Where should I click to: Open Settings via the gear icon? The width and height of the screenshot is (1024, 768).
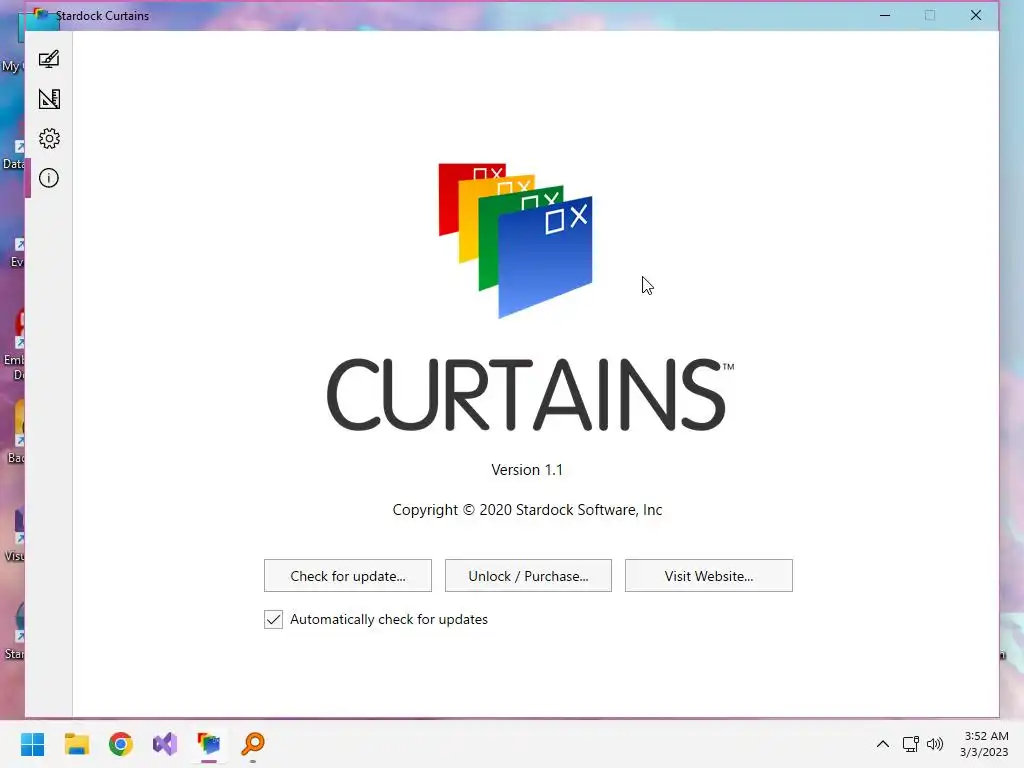[x=49, y=138]
